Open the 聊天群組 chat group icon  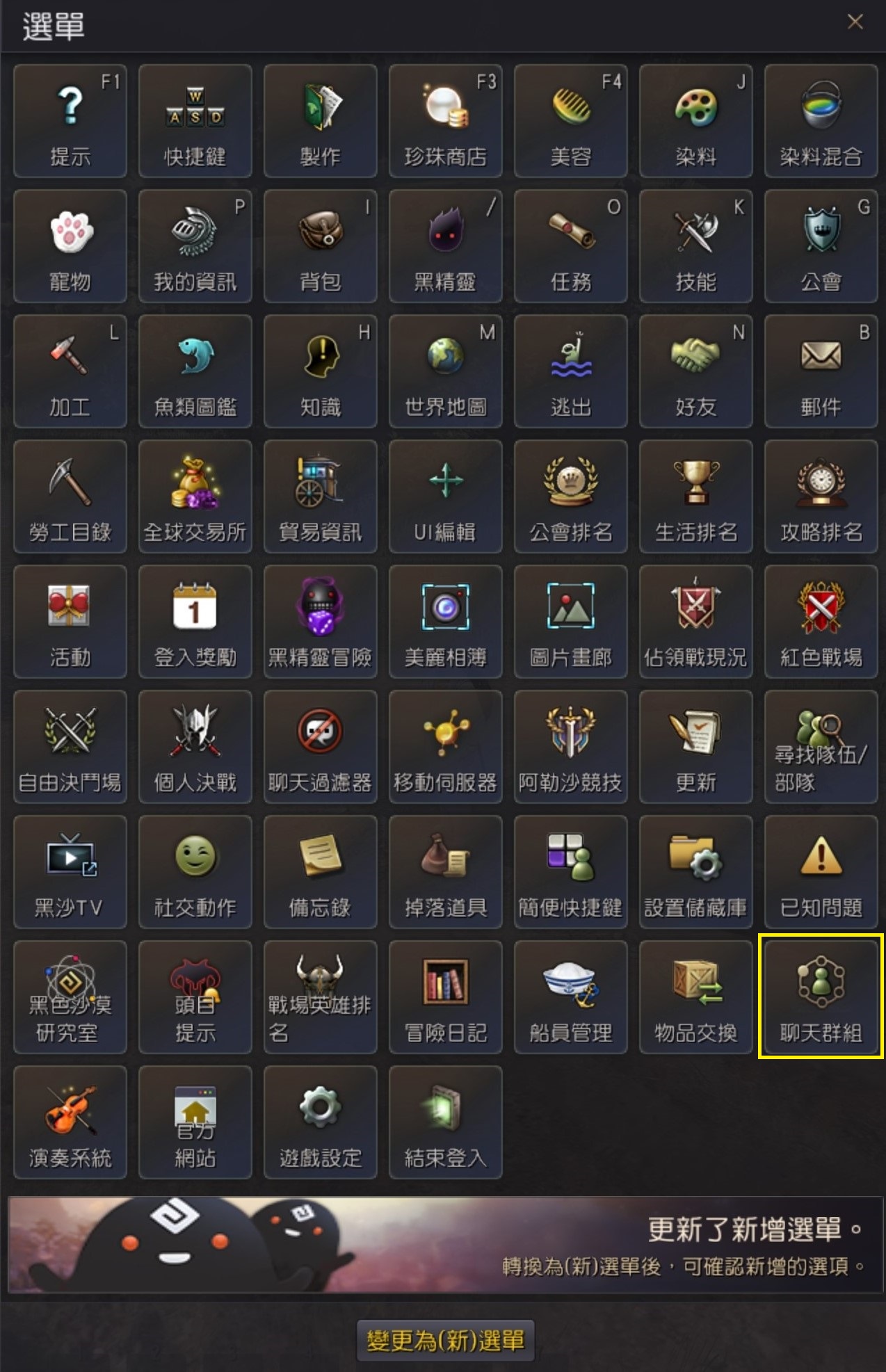tap(821, 997)
